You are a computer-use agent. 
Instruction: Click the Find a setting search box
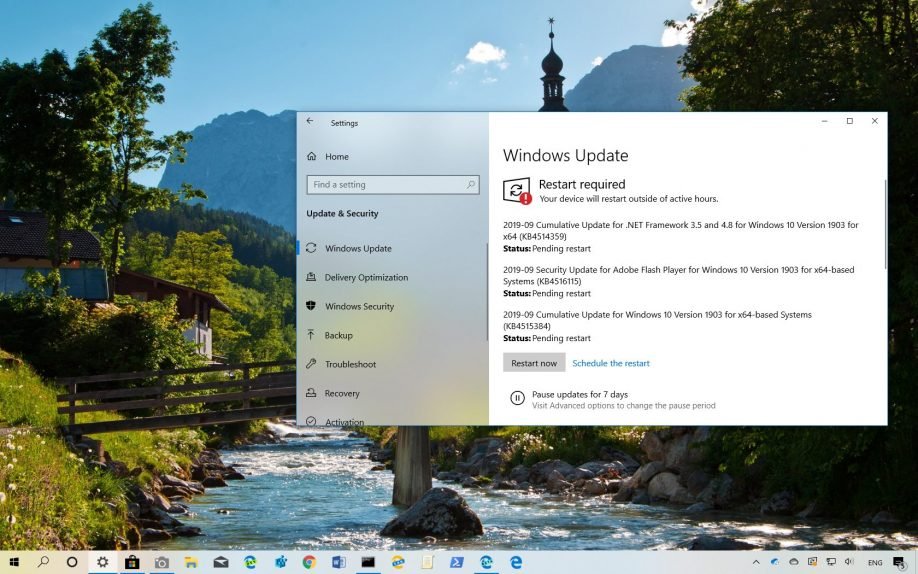tap(385, 185)
